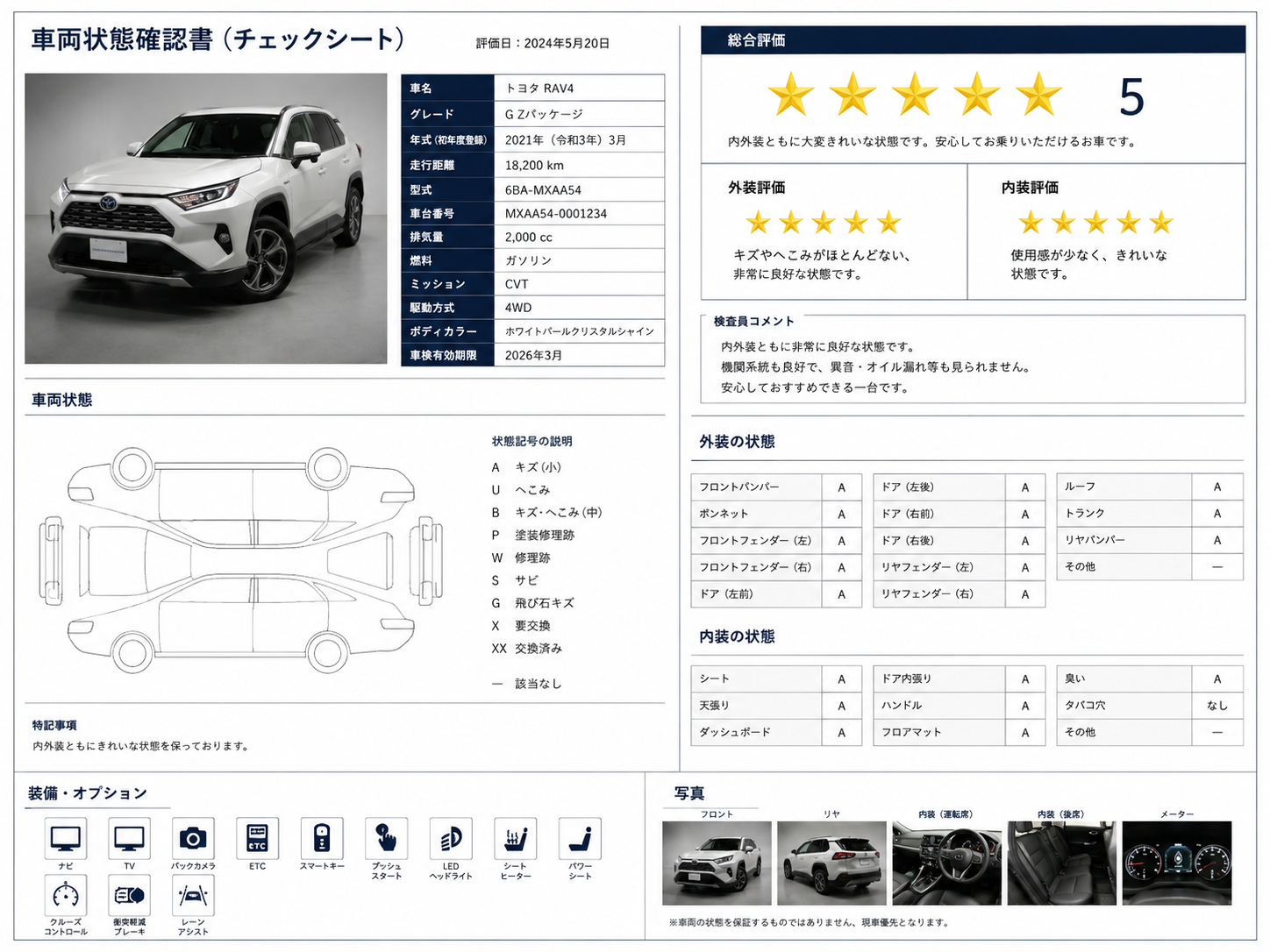Viewport: 1270px width, 952px height.
Task: Click the トランク row
Action: (1150, 513)
